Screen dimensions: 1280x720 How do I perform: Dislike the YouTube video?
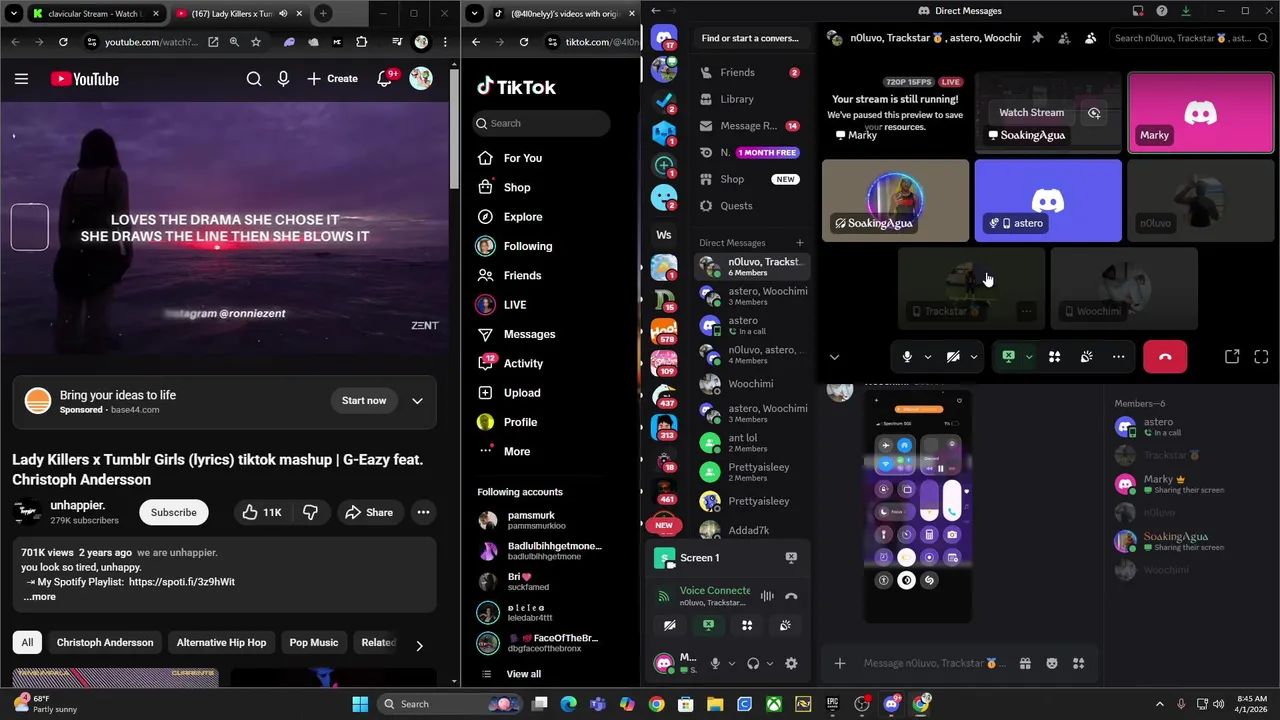[311, 512]
